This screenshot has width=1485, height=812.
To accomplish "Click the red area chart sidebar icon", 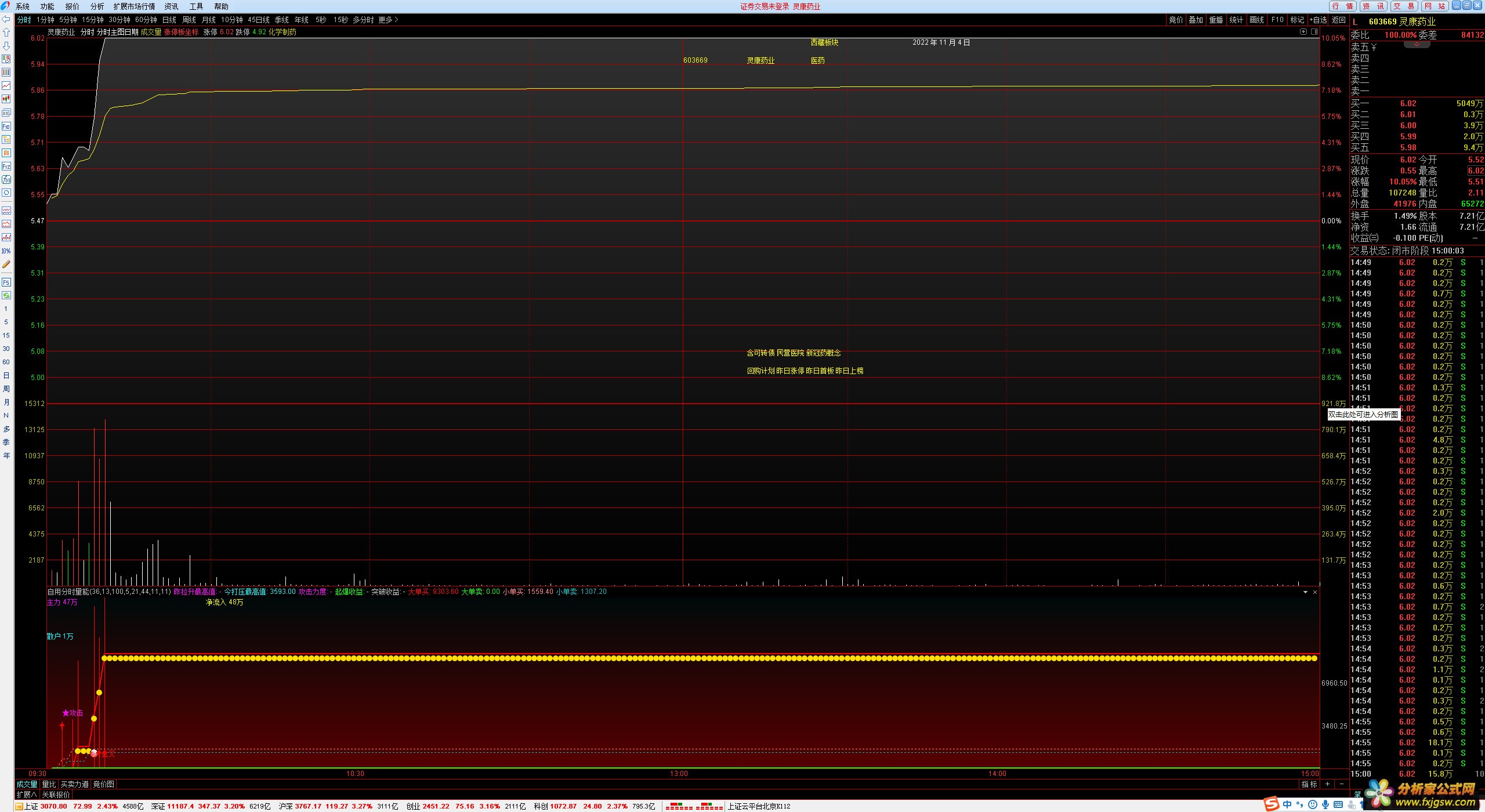I will point(6,224).
